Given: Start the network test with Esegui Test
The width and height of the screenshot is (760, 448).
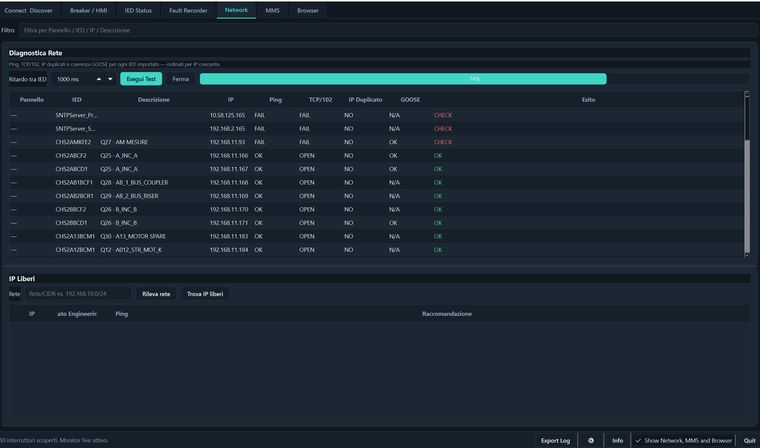Looking at the screenshot, I should click(141, 79).
